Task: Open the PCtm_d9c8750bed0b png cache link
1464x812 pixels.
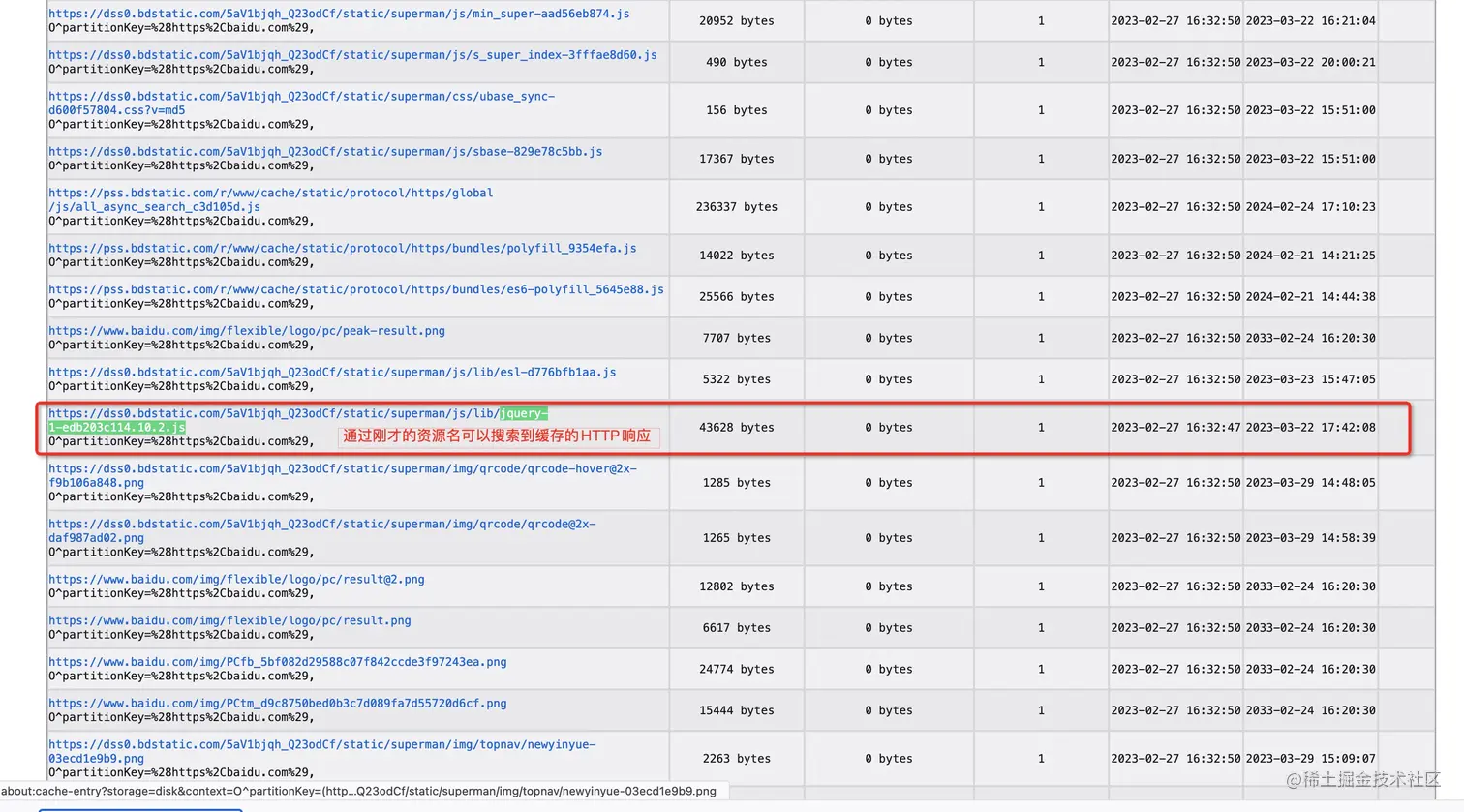Action: coord(278,704)
